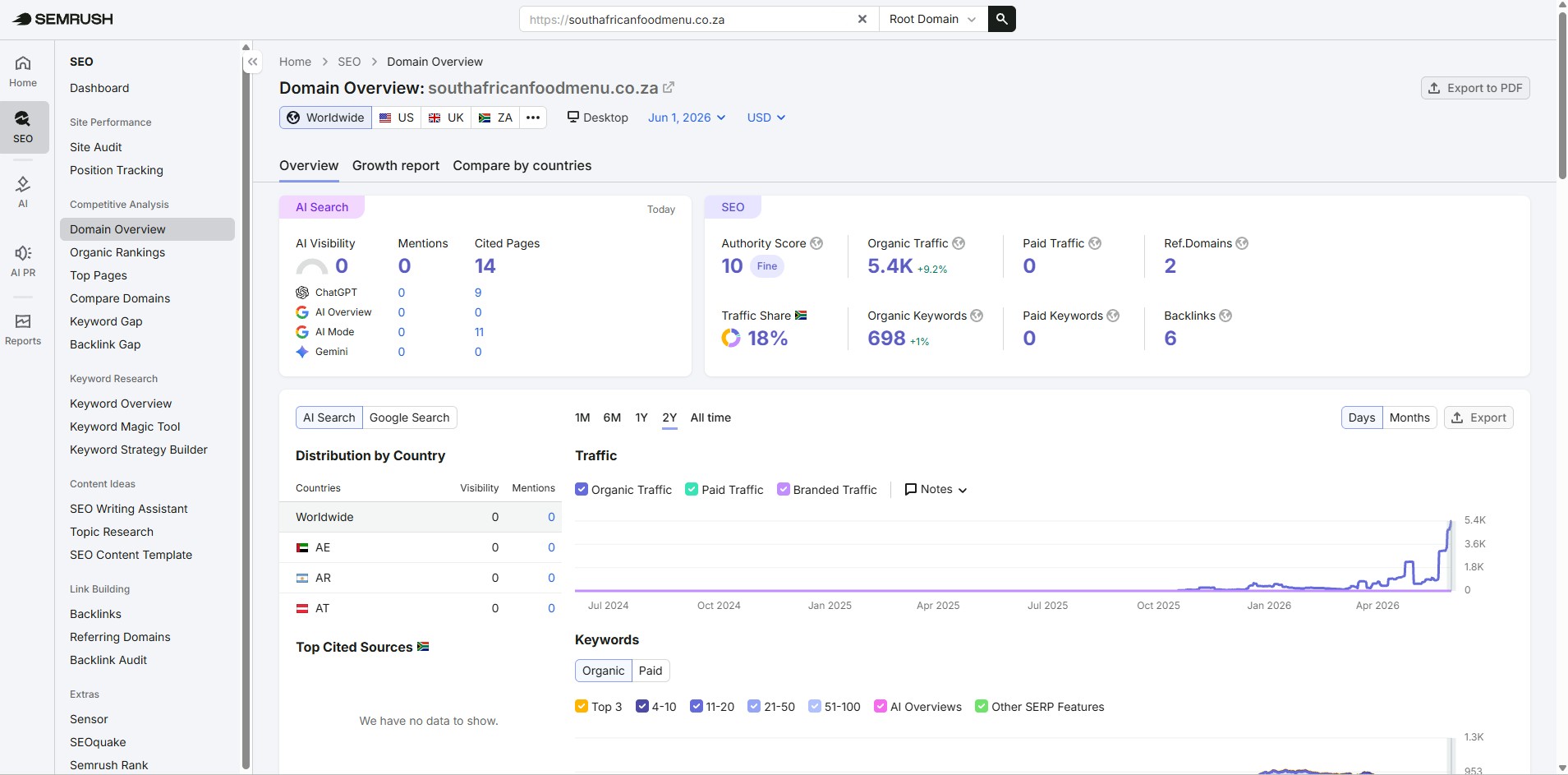Click the Cited Pages value 14
This screenshot has height=775, width=1568.
(x=485, y=266)
